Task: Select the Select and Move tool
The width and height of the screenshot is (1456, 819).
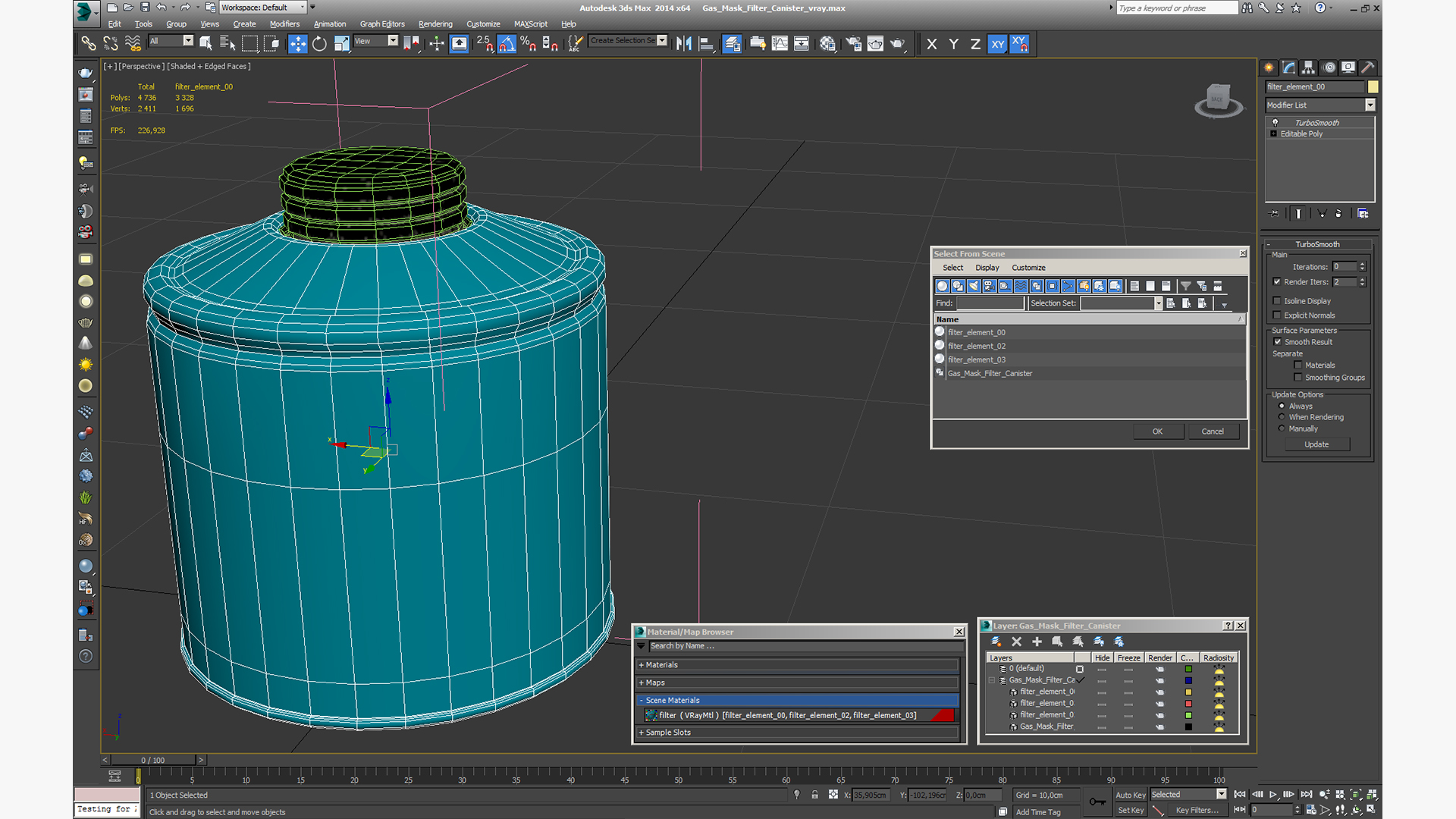Action: pyautogui.click(x=298, y=44)
